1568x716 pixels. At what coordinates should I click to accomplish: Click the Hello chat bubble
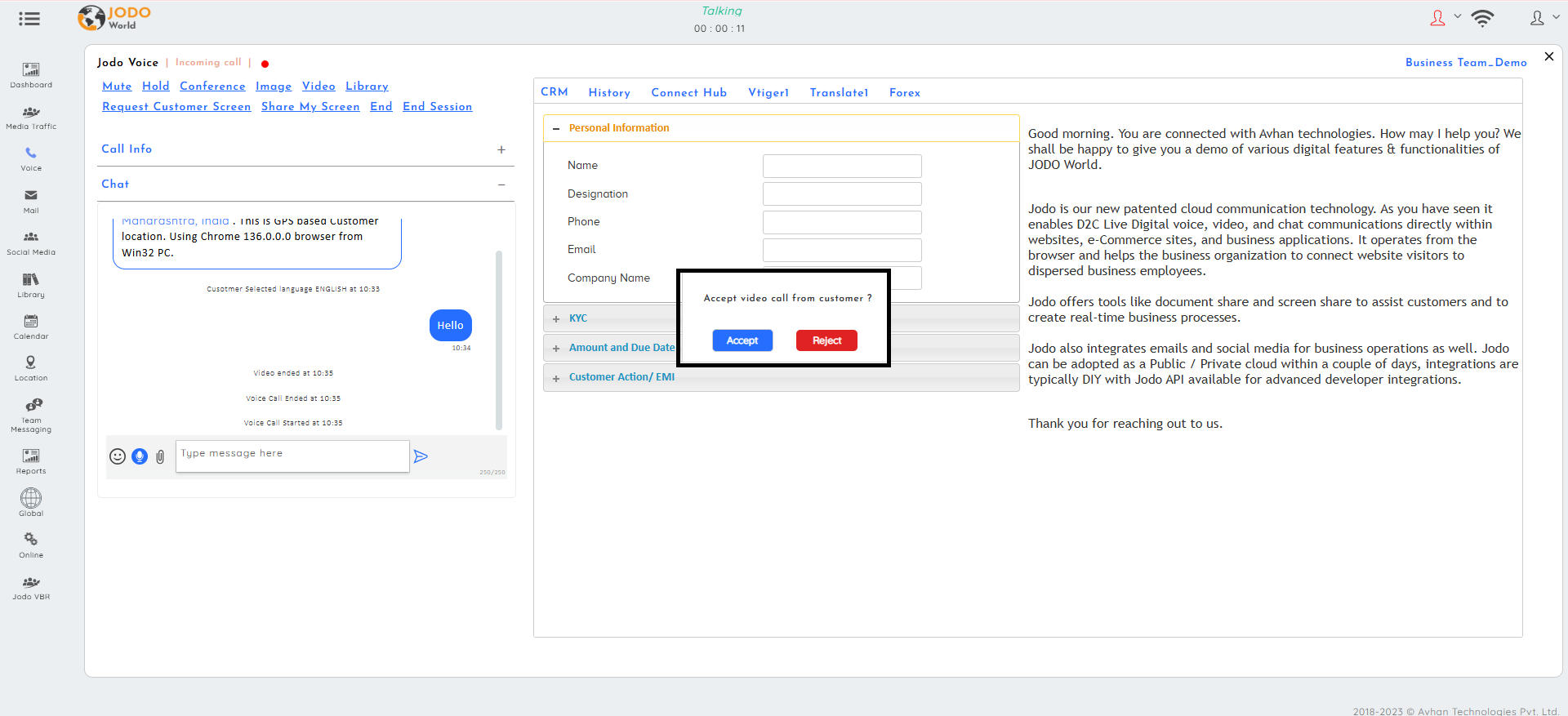pos(450,325)
